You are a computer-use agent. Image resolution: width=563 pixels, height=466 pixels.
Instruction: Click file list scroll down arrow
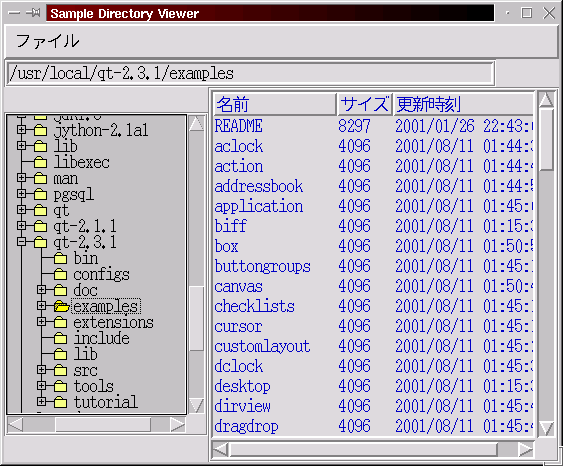click(x=546, y=429)
